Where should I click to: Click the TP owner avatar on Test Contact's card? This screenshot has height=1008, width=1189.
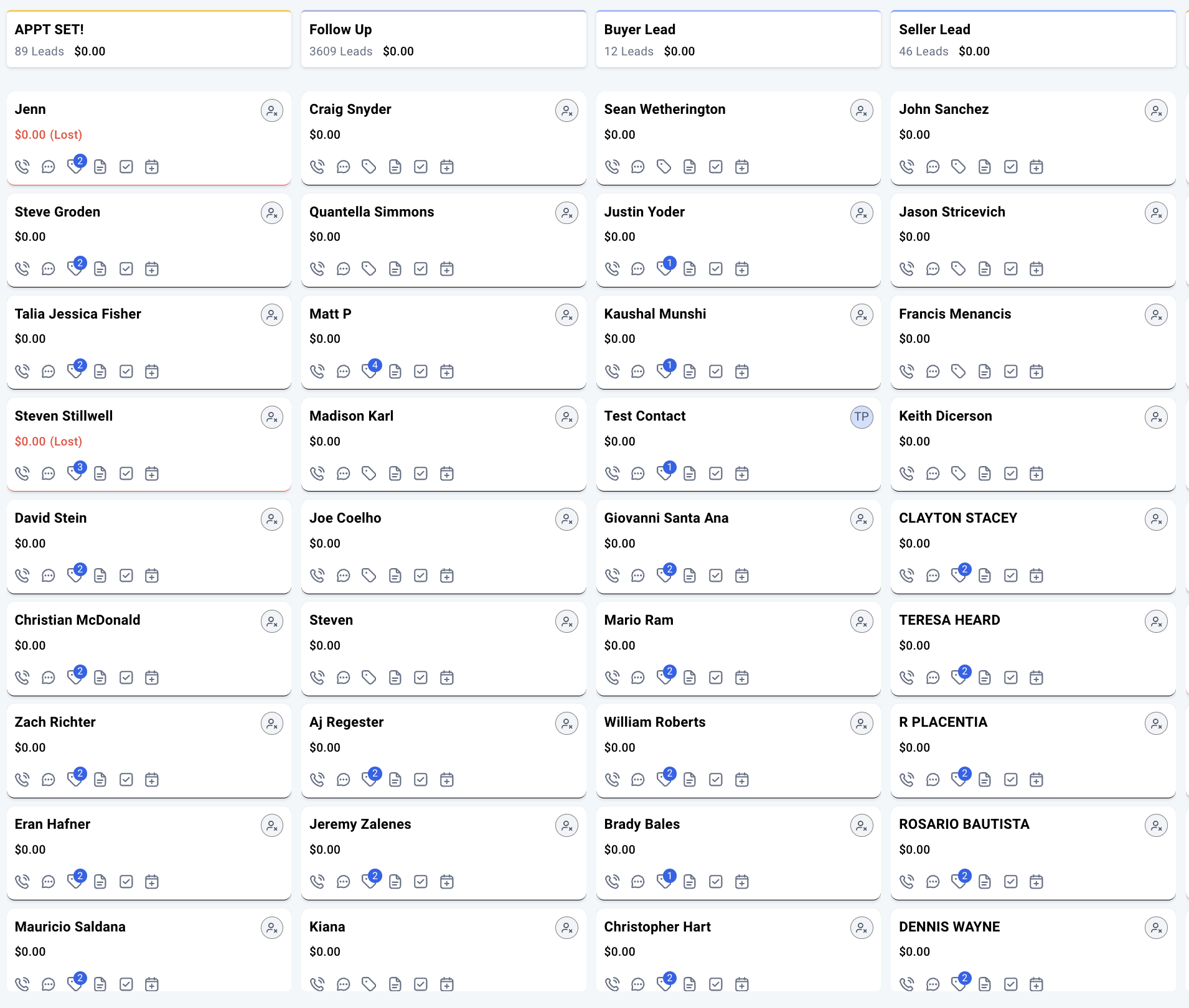862,418
